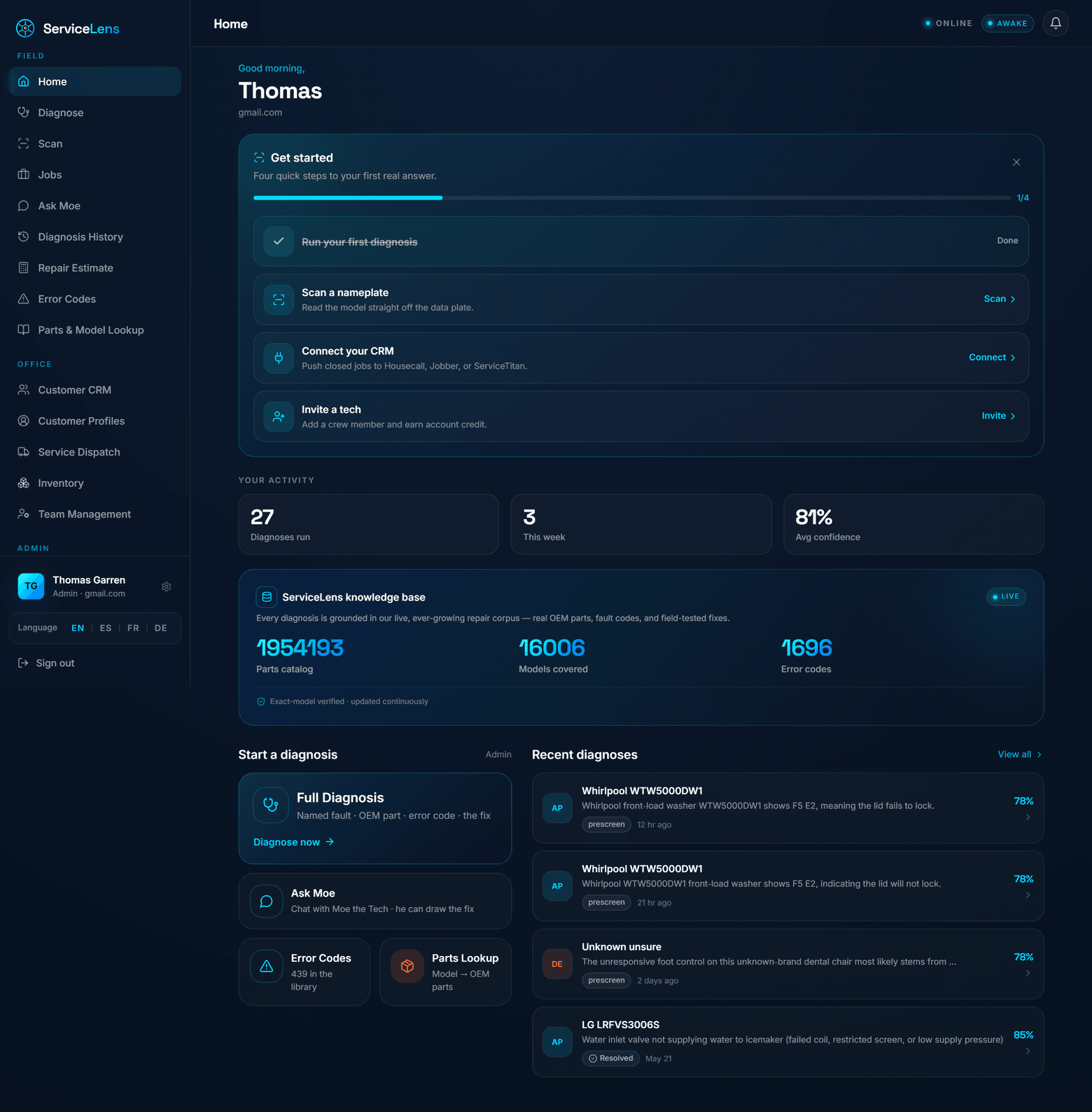Click the Sign out arrow icon
The image size is (1092, 1112).
coord(23,663)
